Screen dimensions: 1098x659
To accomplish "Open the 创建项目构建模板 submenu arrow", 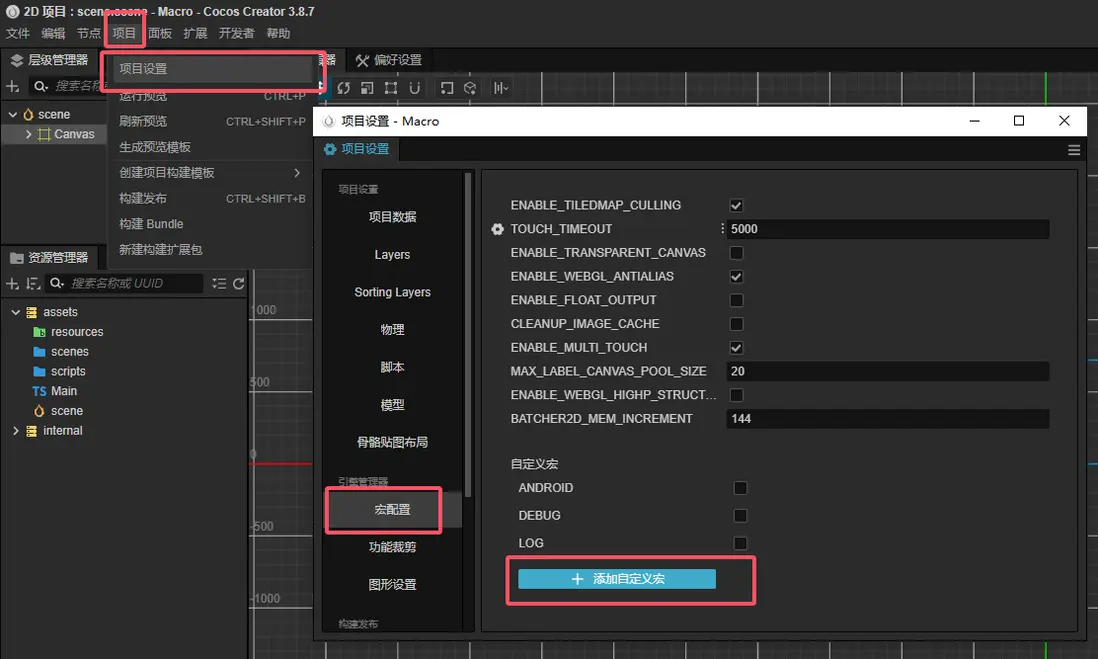I will [x=297, y=173].
